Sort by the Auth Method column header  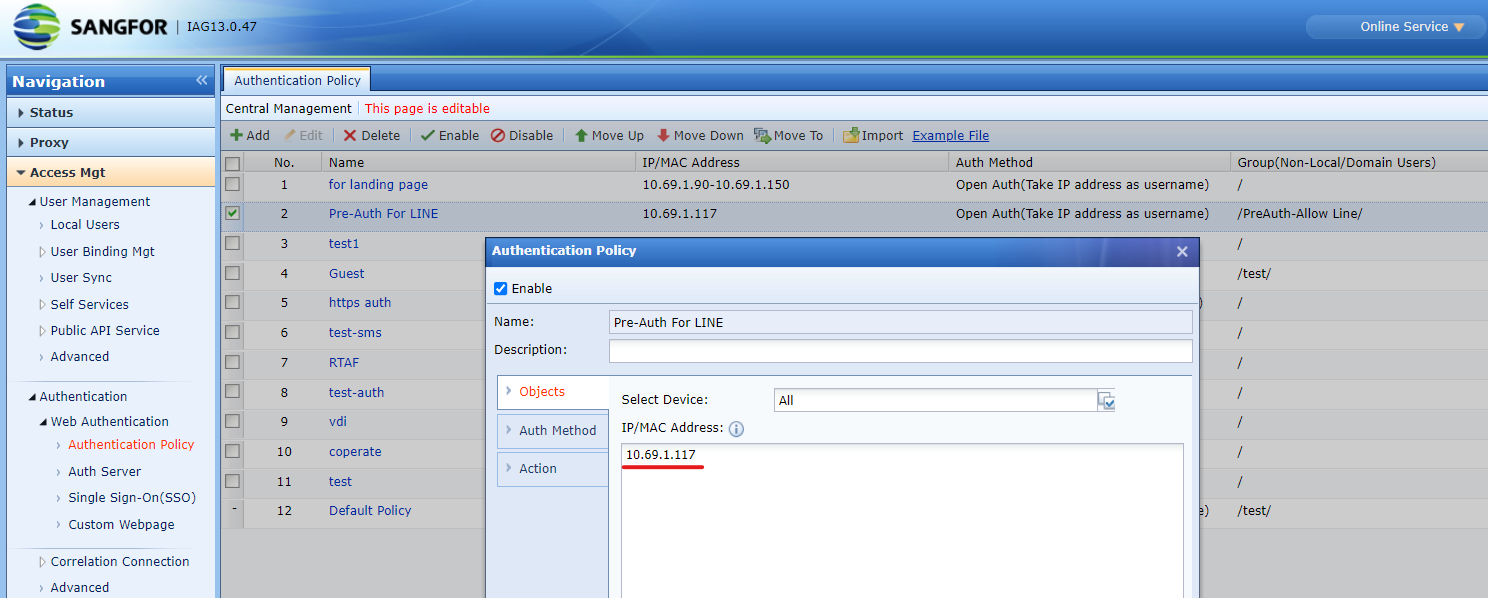(x=1090, y=163)
